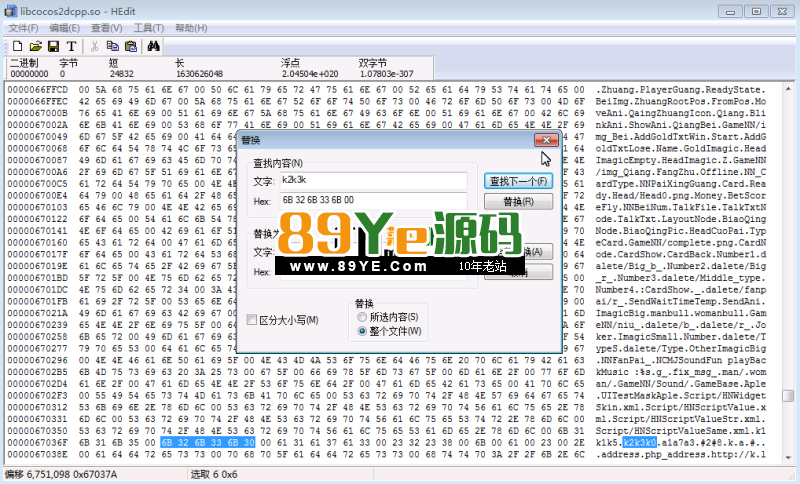Open the 编辑(E) menu
Viewport: 800px width, 484px height.
(x=66, y=27)
